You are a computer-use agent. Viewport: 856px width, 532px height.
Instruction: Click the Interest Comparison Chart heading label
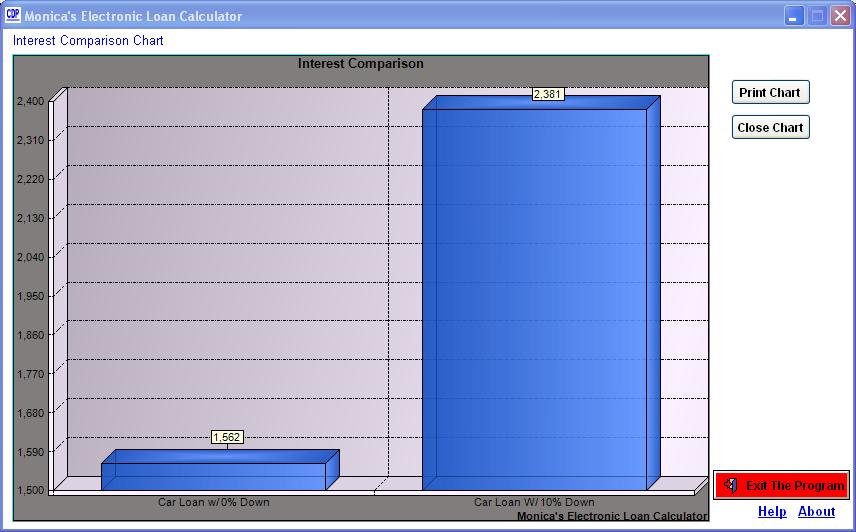[88, 41]
